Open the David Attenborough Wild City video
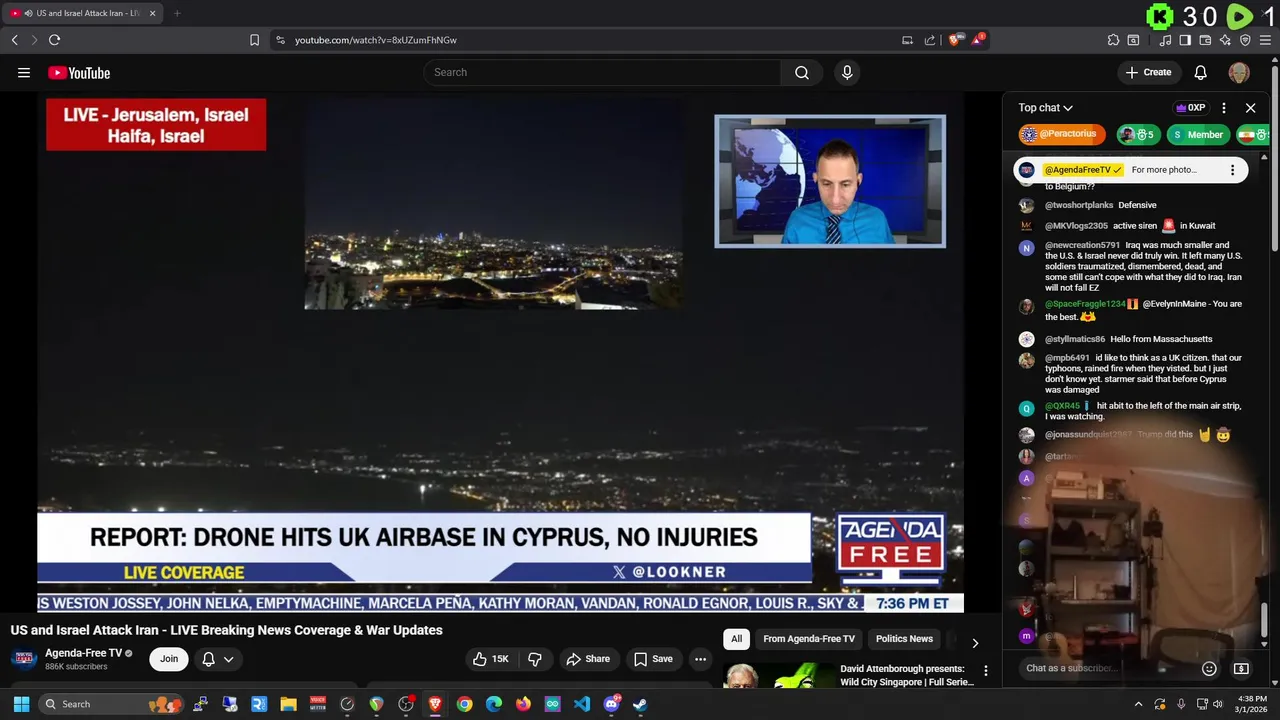This screenshot has height=720, width=1280. [907, 675]
